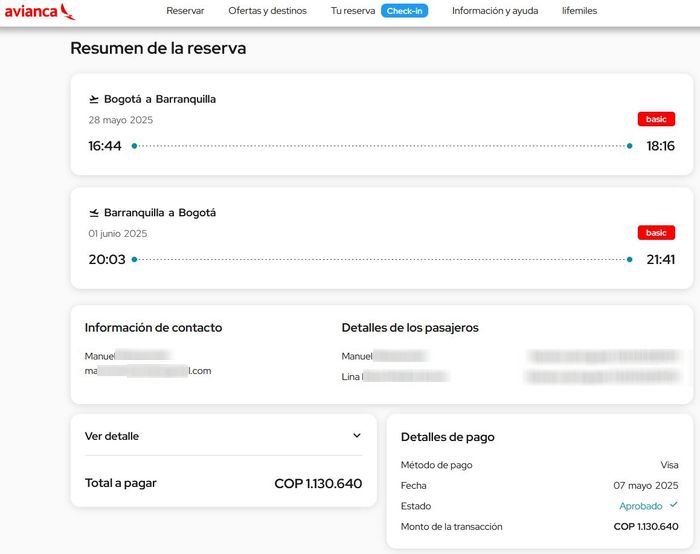Select basic fare badge on 28 mayo flight
The image size is (700, 554).
pos(656,119)
